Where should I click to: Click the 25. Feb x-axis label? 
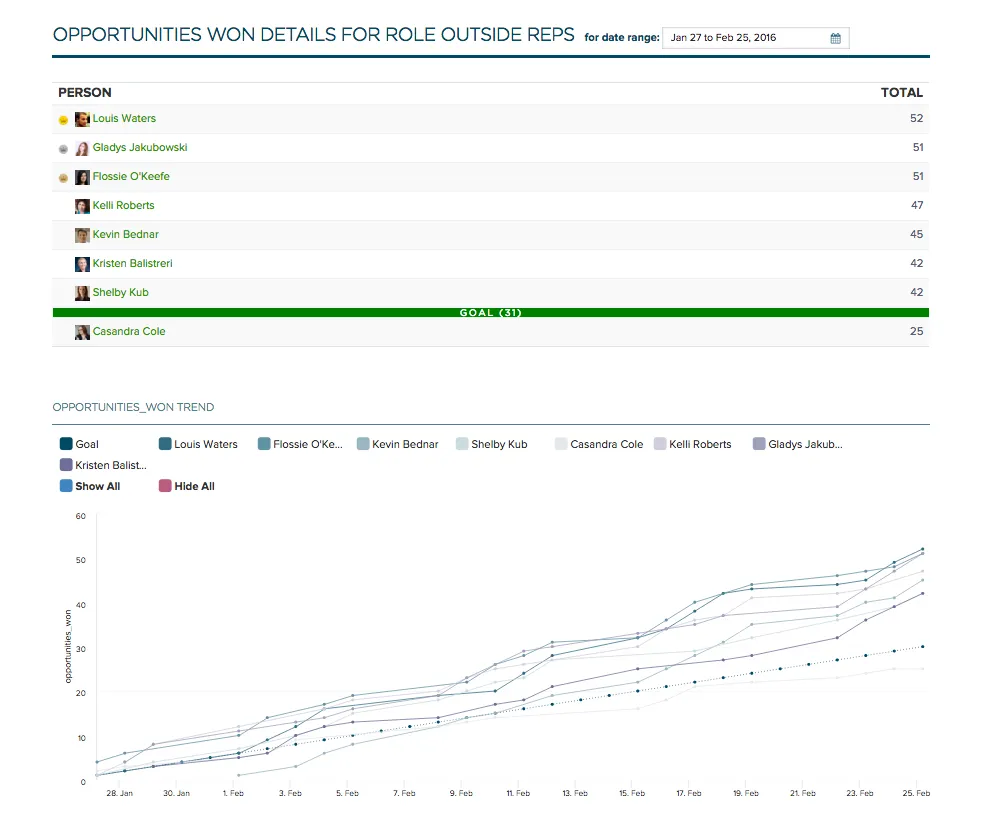(916, 793)
